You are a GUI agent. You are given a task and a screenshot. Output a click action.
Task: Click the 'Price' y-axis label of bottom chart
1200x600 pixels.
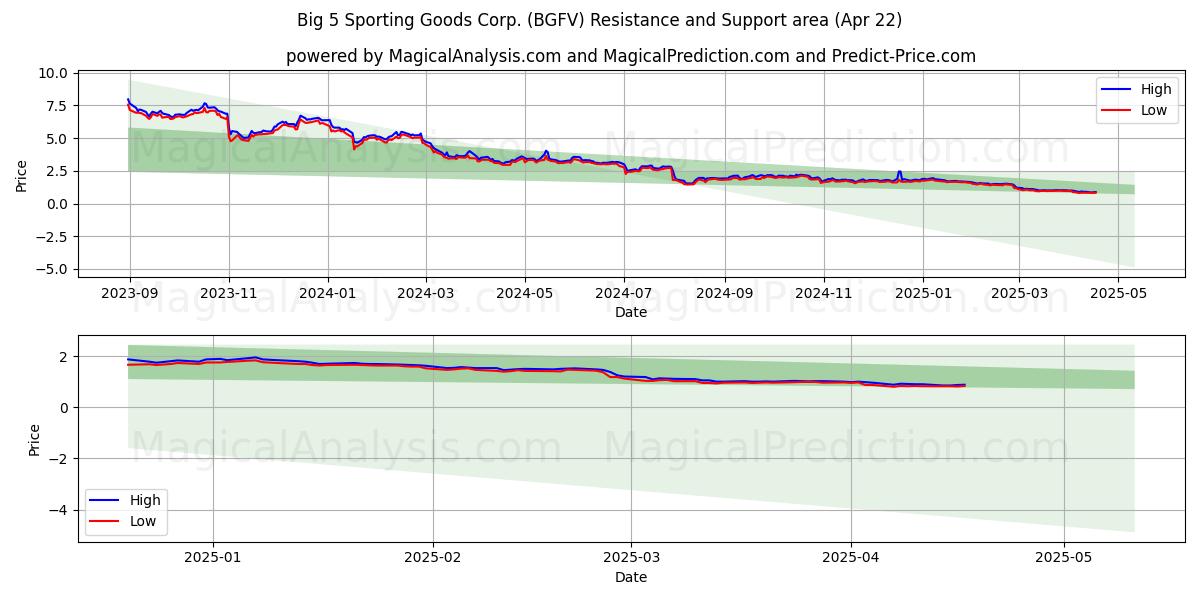34,439
